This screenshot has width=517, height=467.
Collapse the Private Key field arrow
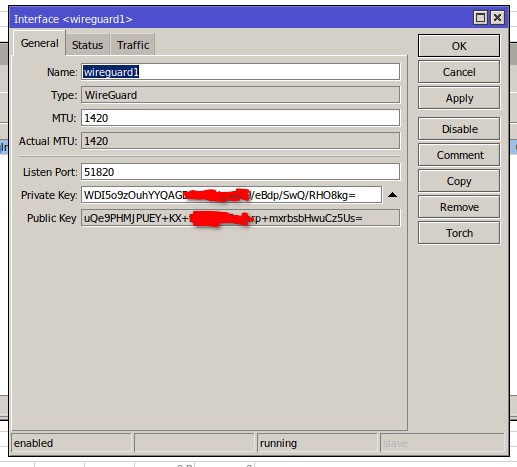[x=392, y=195]
